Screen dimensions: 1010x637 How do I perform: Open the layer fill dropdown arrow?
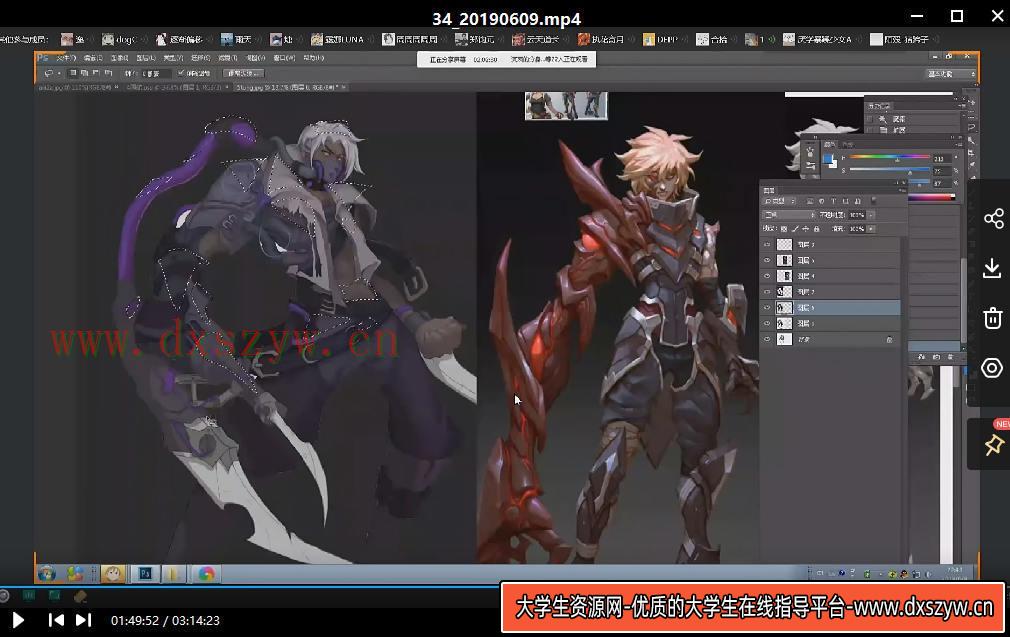tap(871, 229)
